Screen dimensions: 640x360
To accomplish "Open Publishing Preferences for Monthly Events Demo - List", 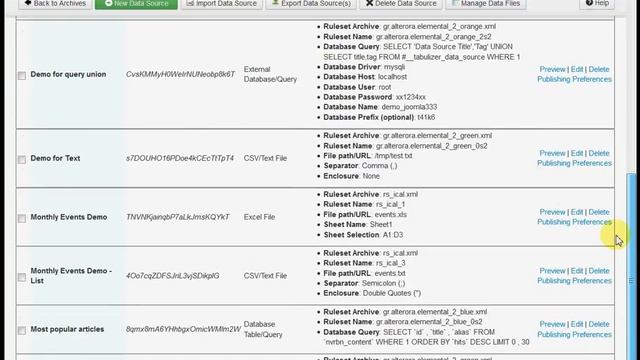I will [574, 280].
